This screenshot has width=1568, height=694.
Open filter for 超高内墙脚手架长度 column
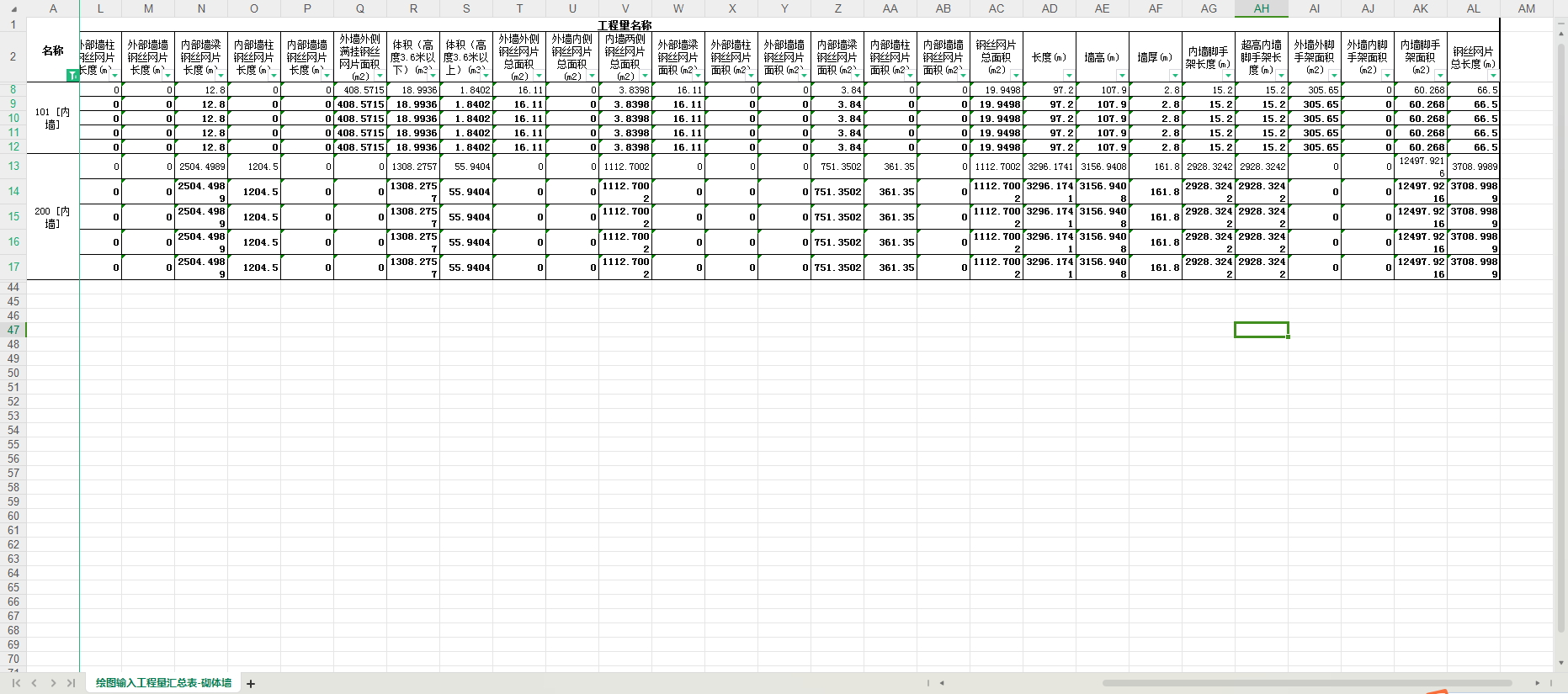pos(1281,76)
